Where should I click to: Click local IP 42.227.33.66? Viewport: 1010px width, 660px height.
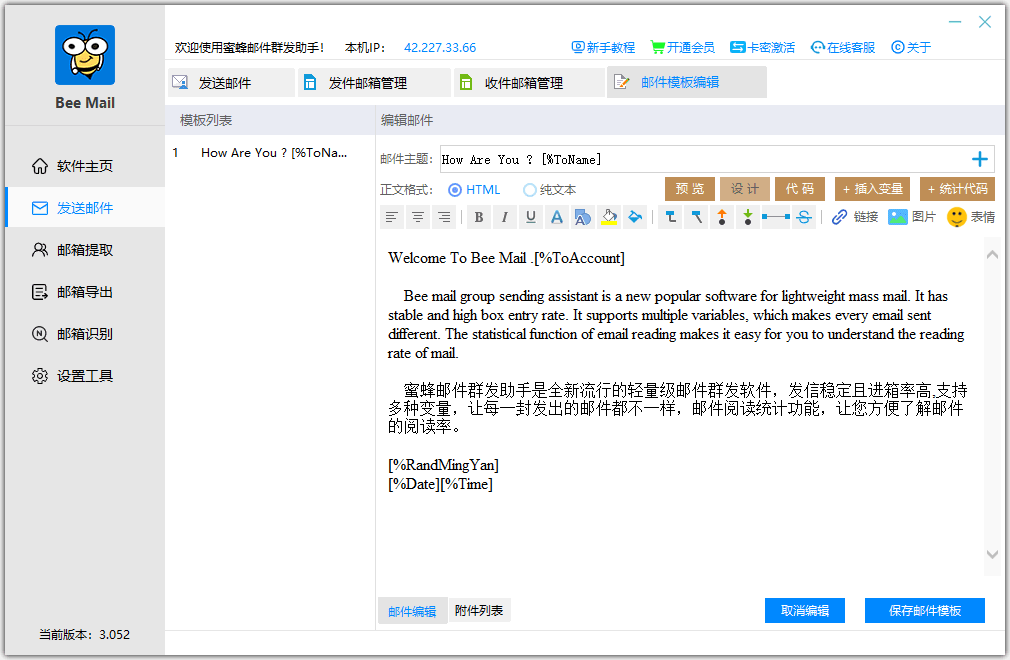click(x=440, y=48)
